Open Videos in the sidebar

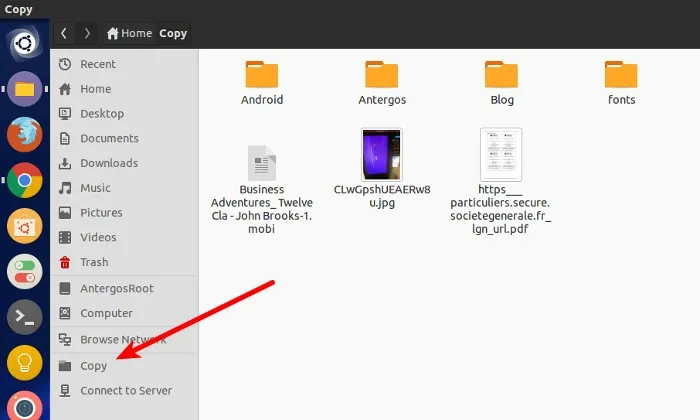[124, 237]
